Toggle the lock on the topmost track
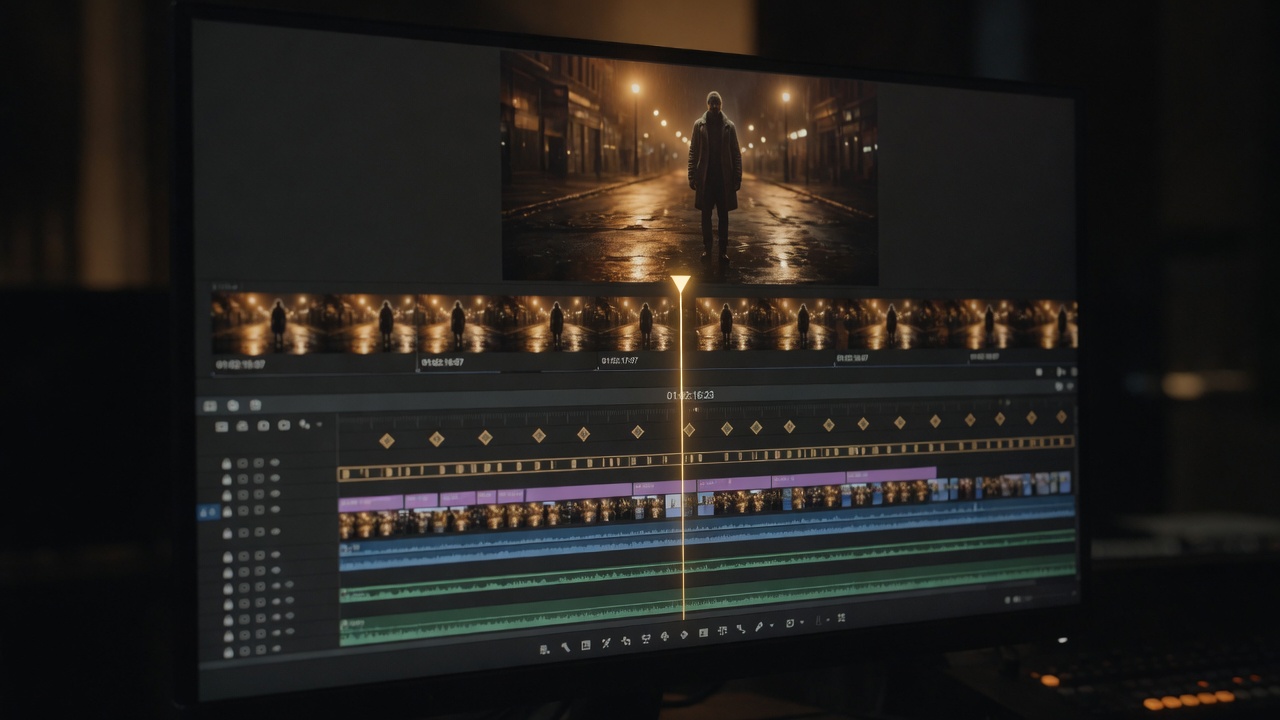Screen dimensions: 1280x720 pos(226,463)
